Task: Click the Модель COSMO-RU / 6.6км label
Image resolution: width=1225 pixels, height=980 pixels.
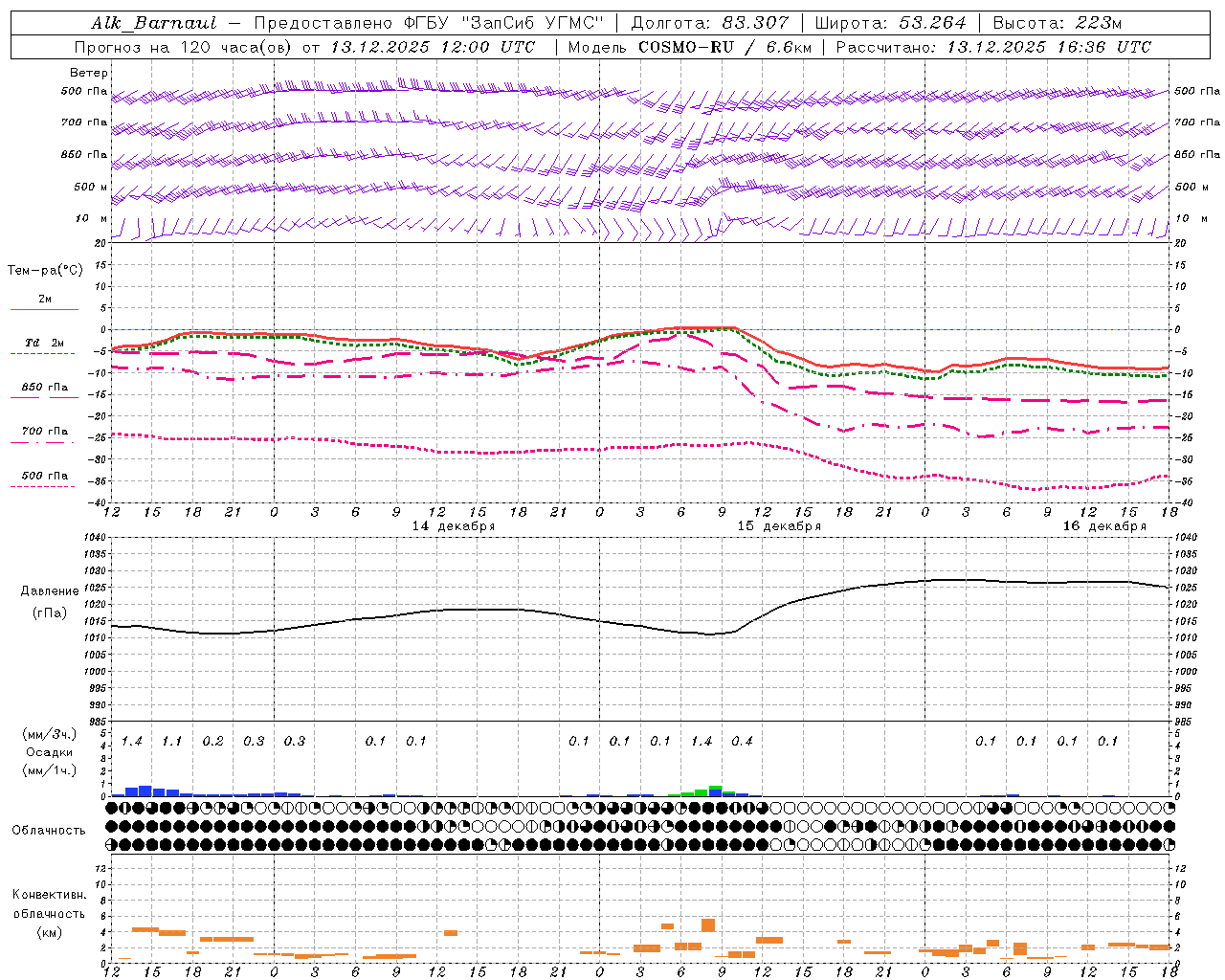Action: pyautogui.click(x=690, y=47)
